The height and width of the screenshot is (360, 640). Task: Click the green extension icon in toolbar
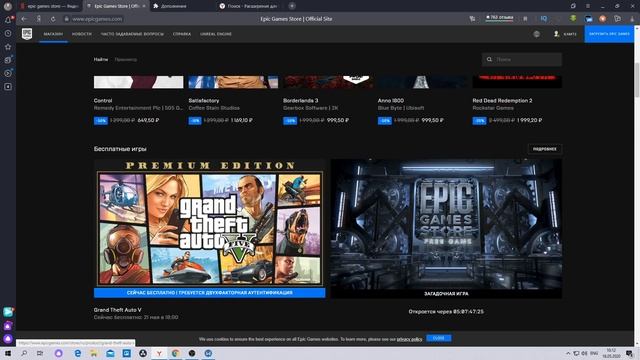pos(573,18)
